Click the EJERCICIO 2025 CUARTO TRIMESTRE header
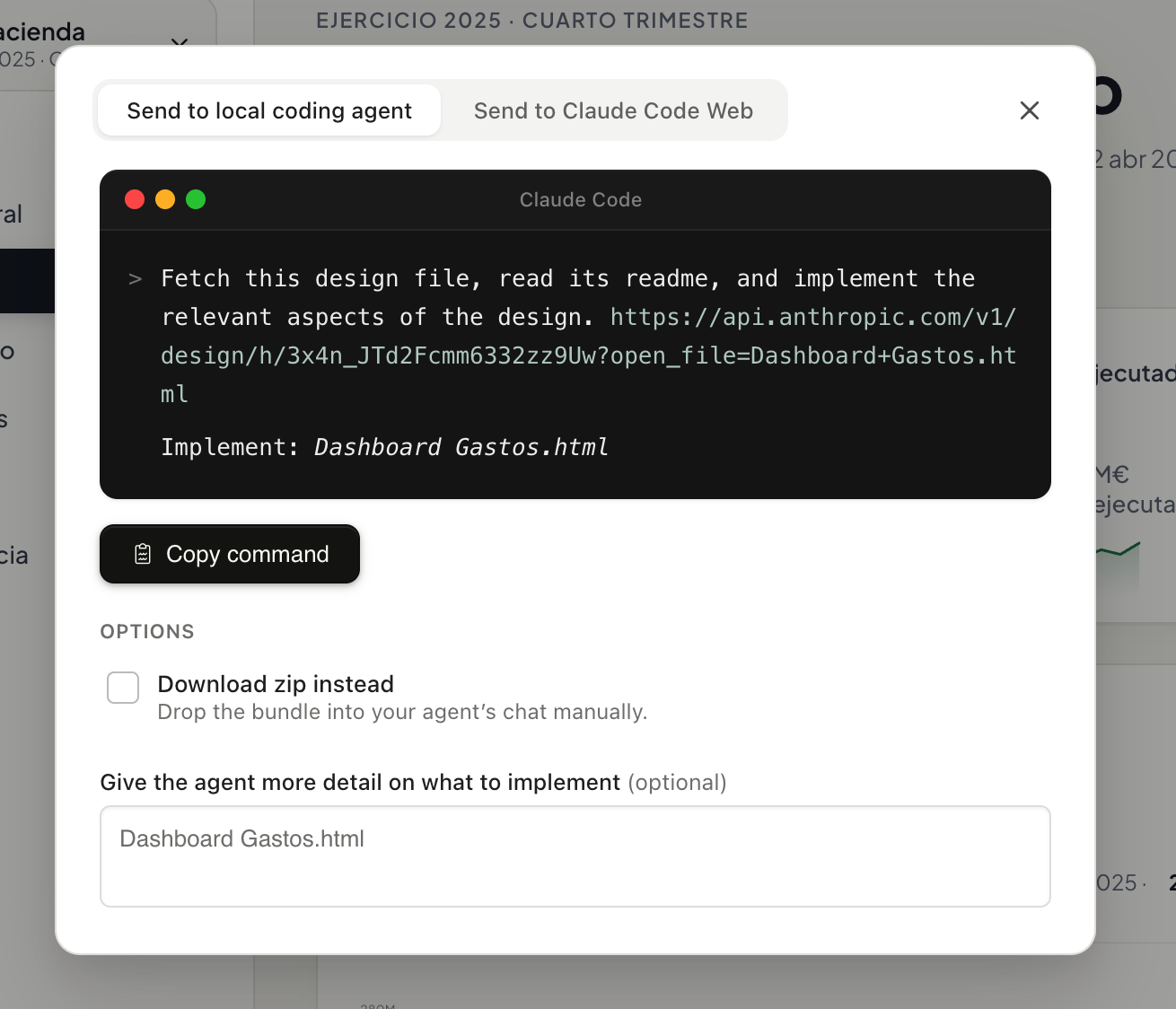 pyautogui.click(x=532, y=21)
